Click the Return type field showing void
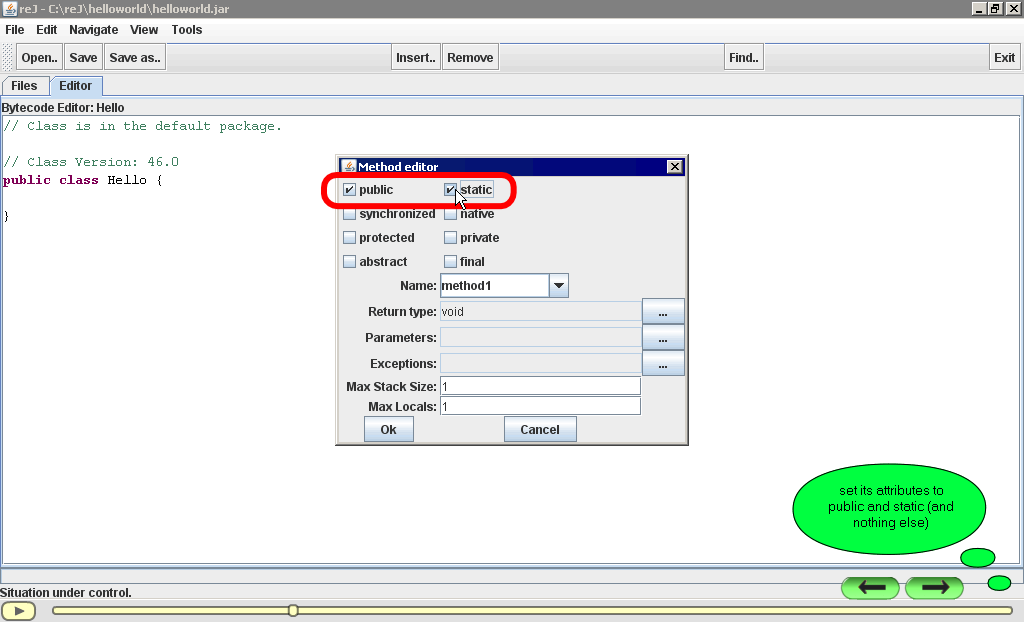 (x=540, y=312)
